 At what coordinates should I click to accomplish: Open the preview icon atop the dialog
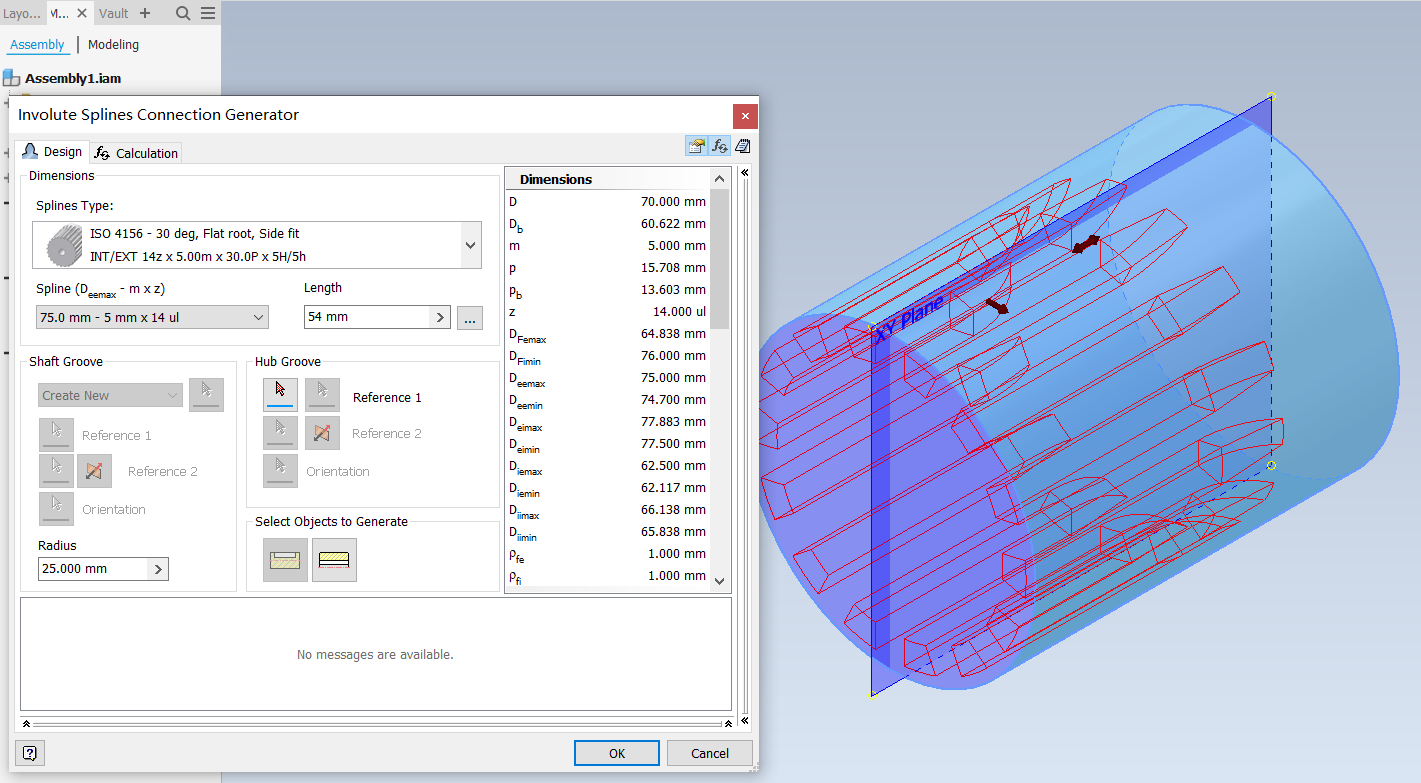click(697, 145)
